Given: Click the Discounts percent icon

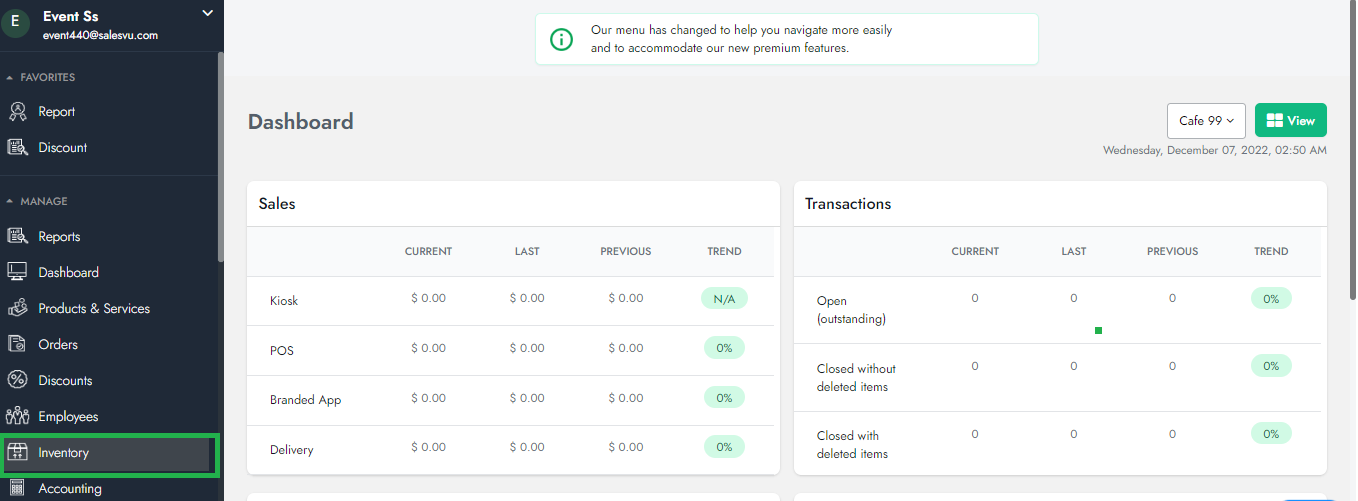Looking at the screenshot, I should point(17,381).
